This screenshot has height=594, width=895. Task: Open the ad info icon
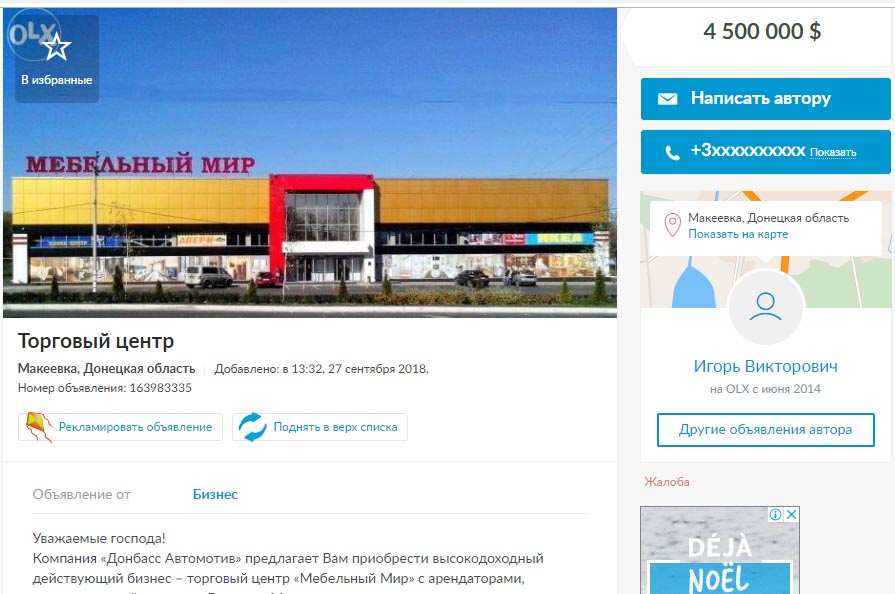tap(775, 514)
